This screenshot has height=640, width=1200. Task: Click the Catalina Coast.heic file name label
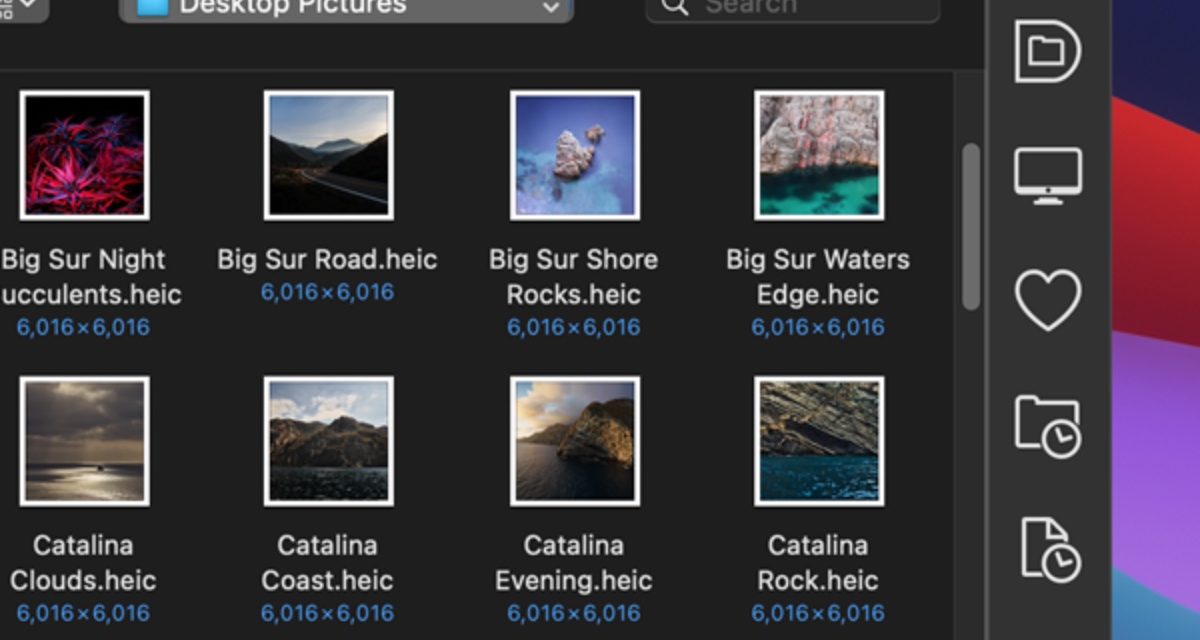pyautogui.click(x=327, y=563)
